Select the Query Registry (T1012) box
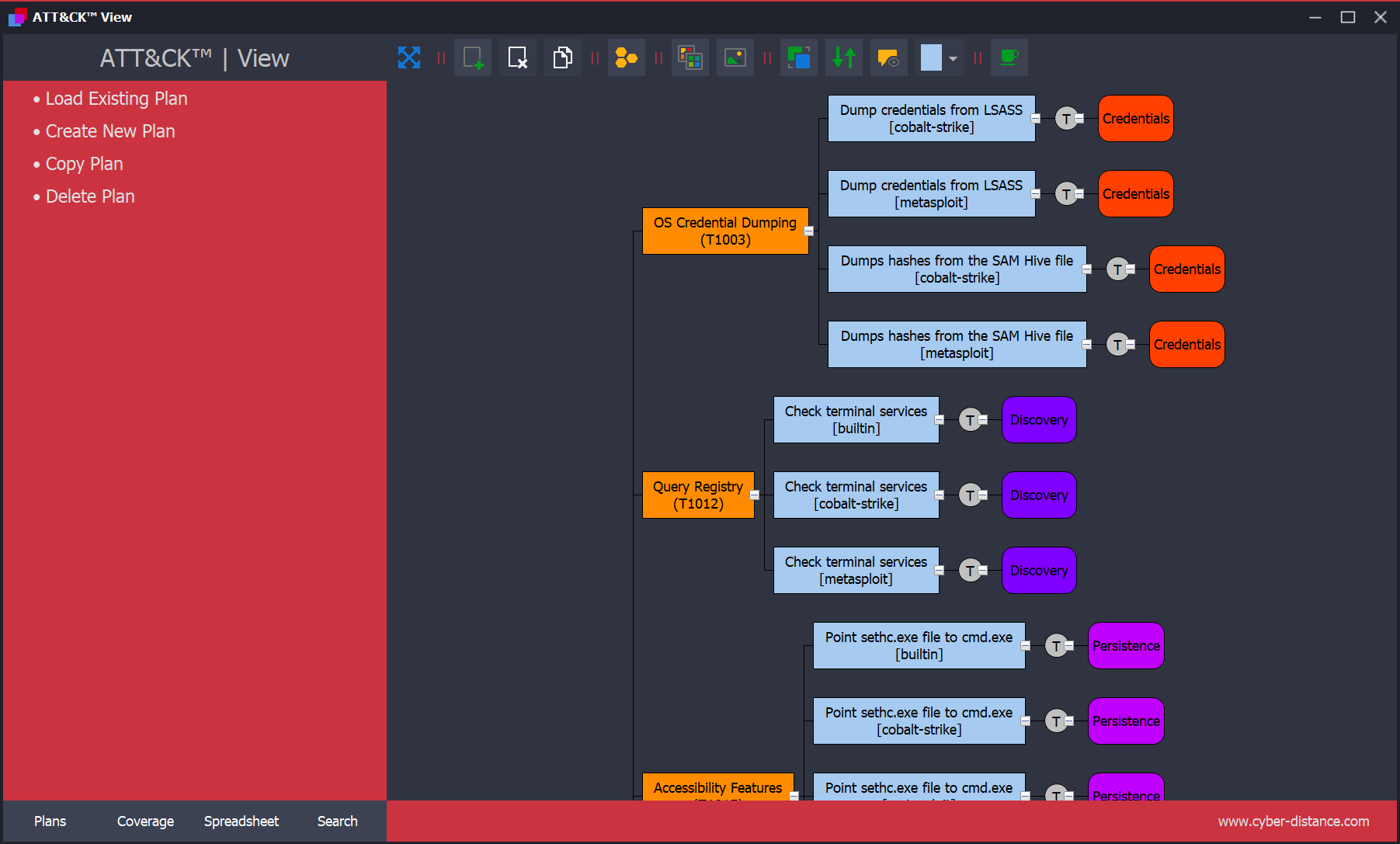This screenshot has width=1400, height=844. 698,495
